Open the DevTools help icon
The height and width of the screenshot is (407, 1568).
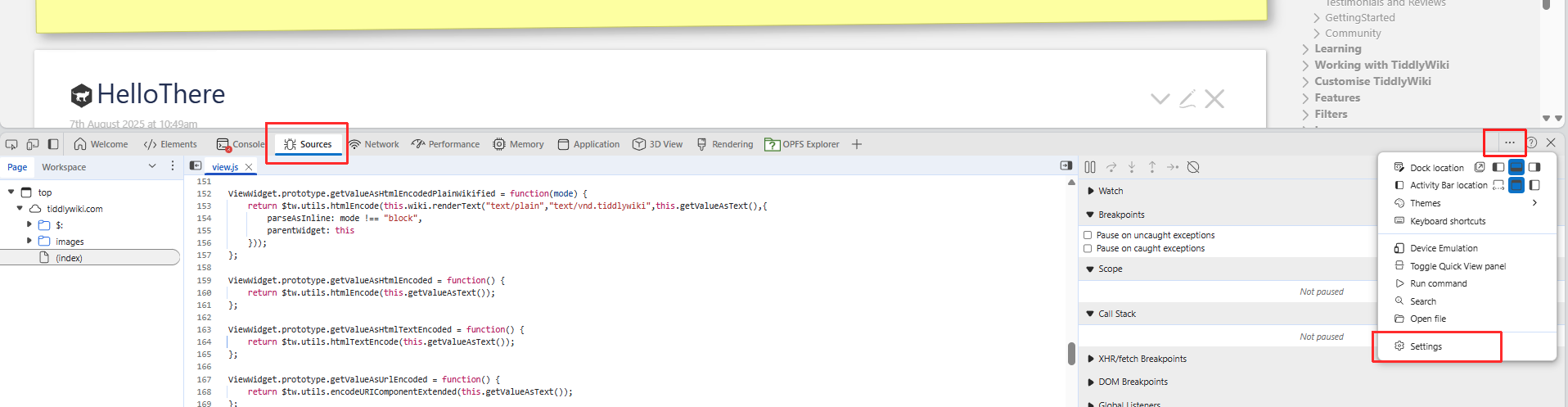tap(1531, 143)
